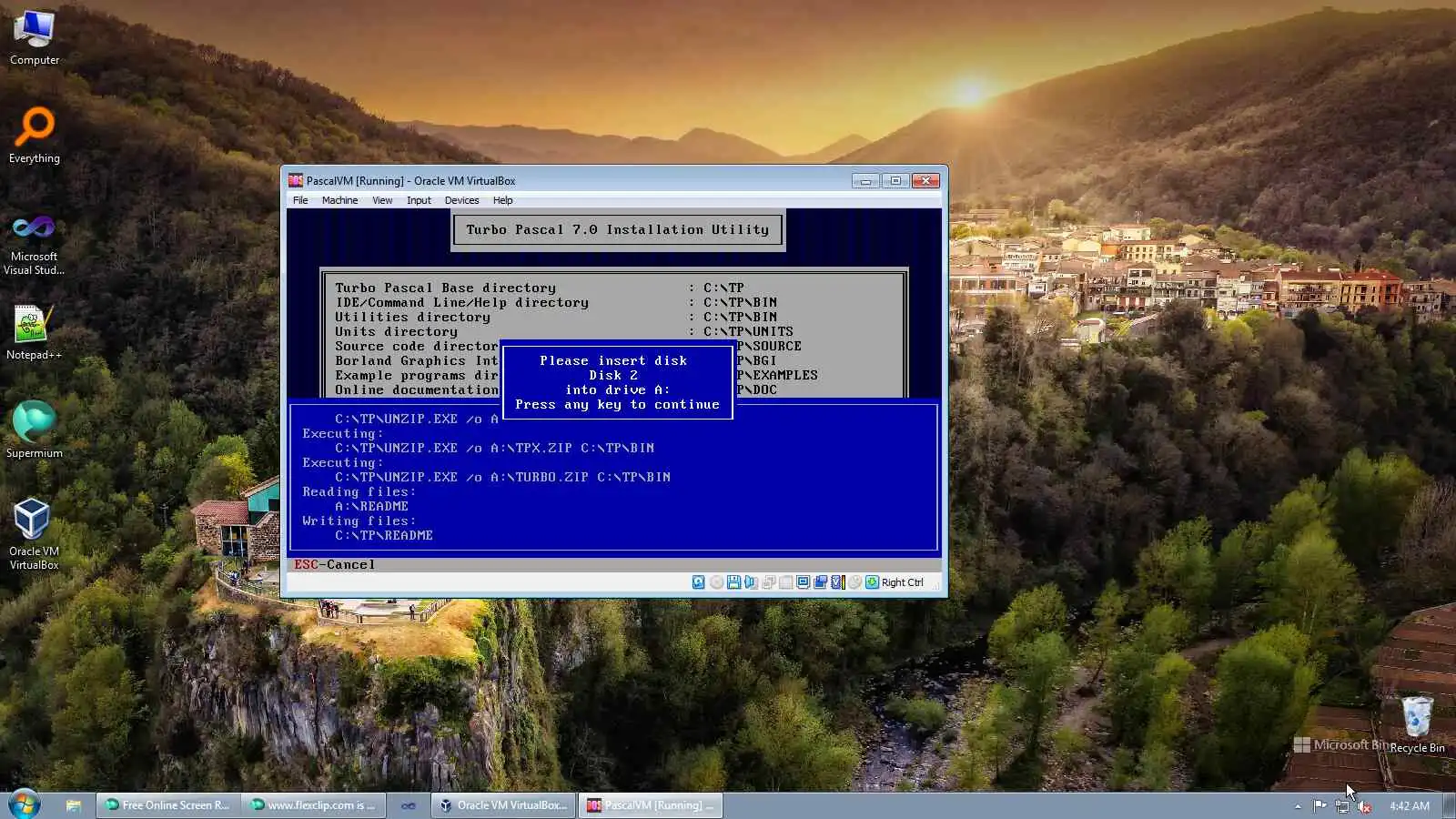Maximize the PascalVM VirtualBox window
Viewport: 1456px width, 819px height.
(895, 180)
